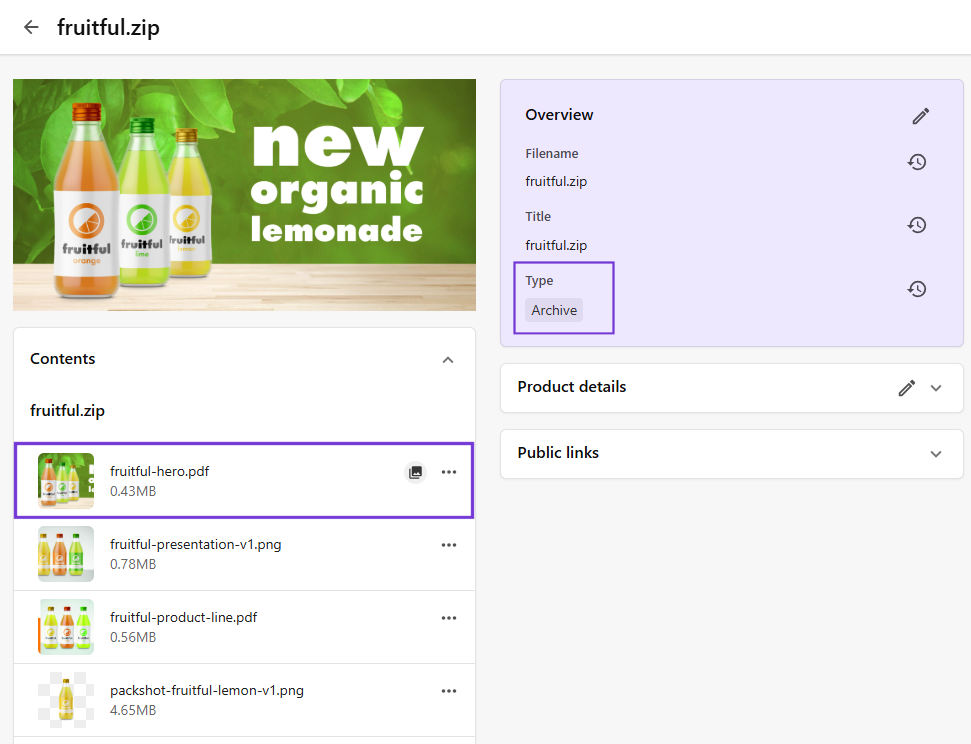Image resolution: width=971 pixels, height=744 pixels.
Task: Click the 0.43MB file size
Action: [133, 491]
